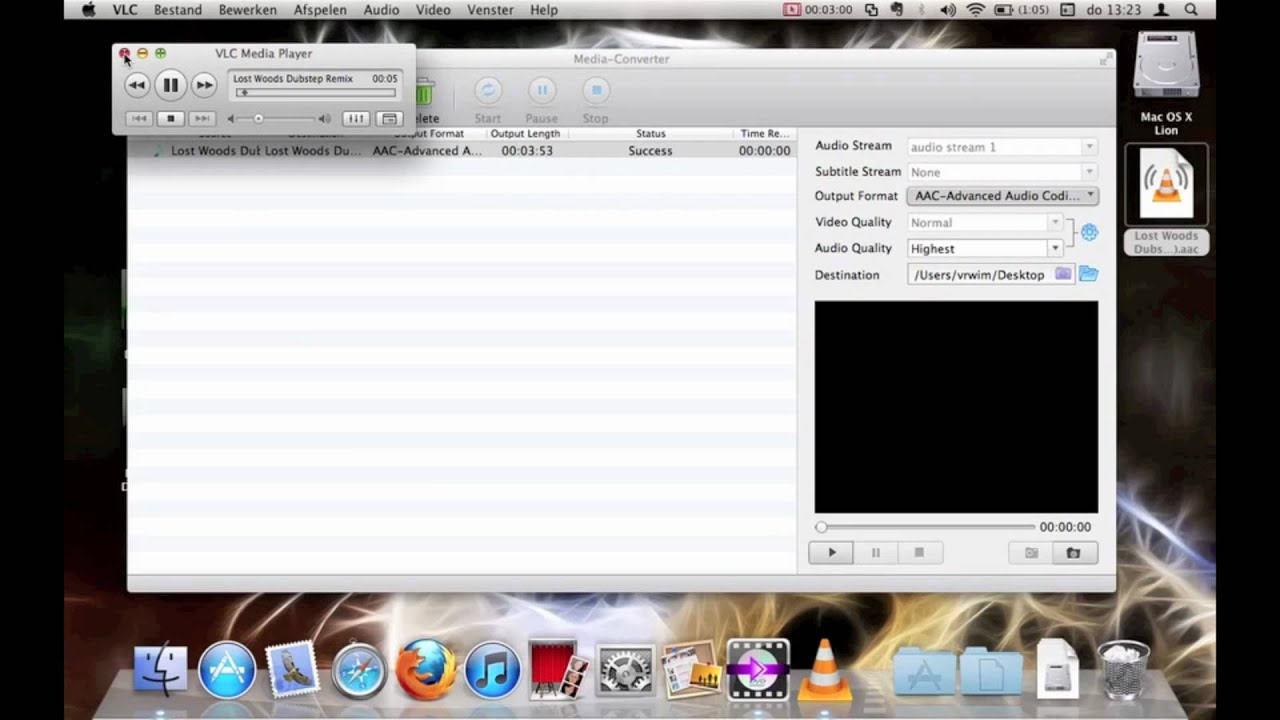Click the Start conversion button
Viewport: 1280px width, 720px height.
pos(488,100)
